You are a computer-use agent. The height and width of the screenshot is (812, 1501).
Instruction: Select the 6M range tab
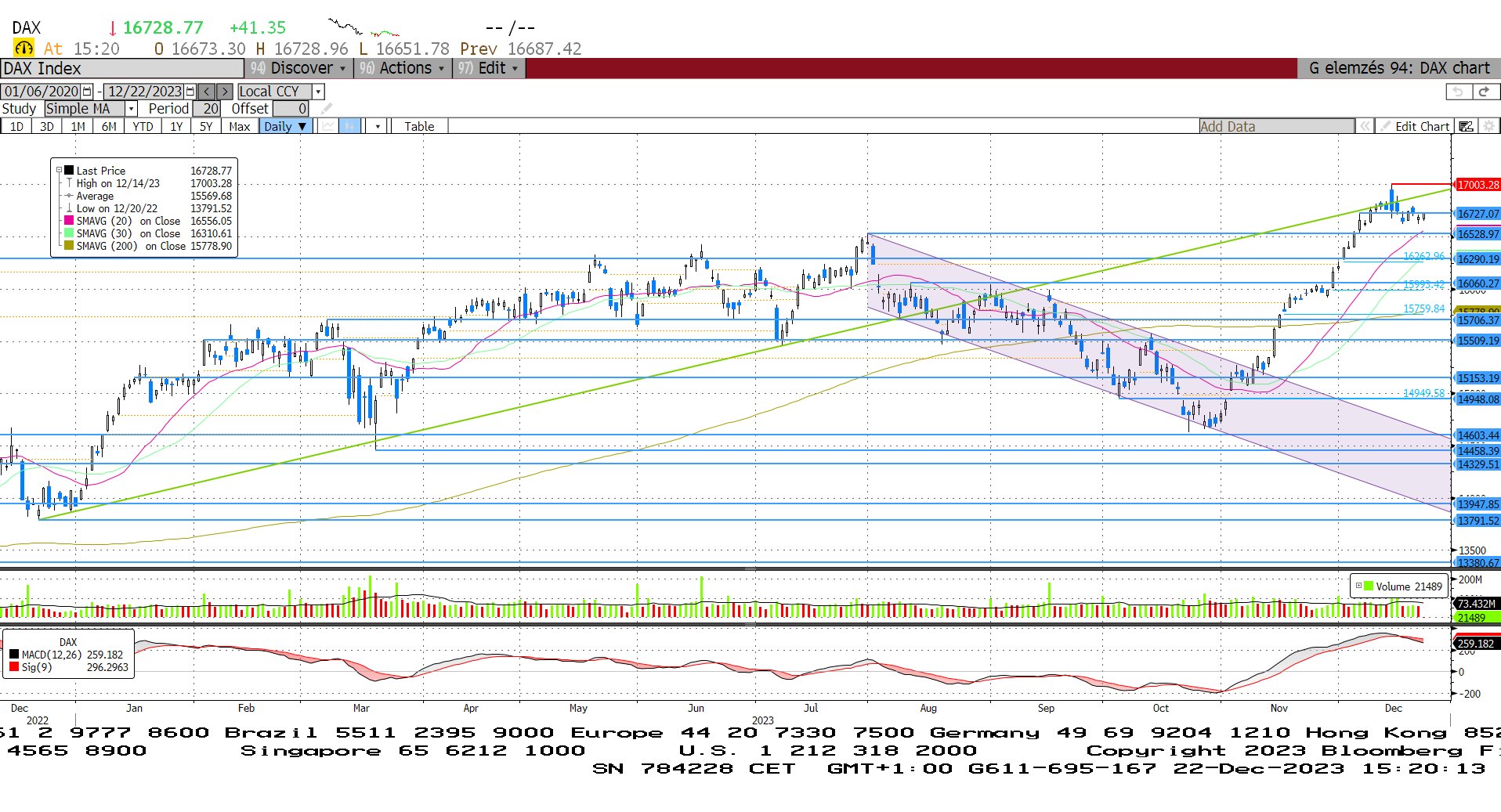pos(109,126)
